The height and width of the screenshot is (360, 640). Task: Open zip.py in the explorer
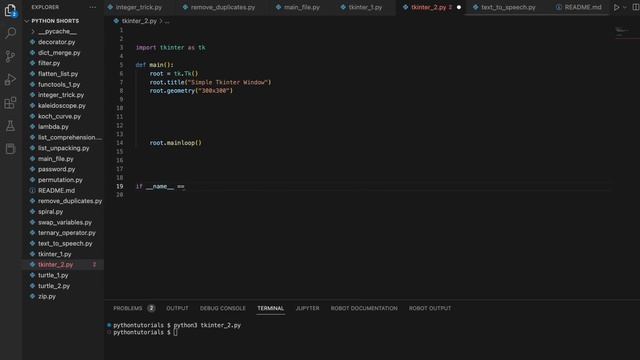tap(47, 297)
